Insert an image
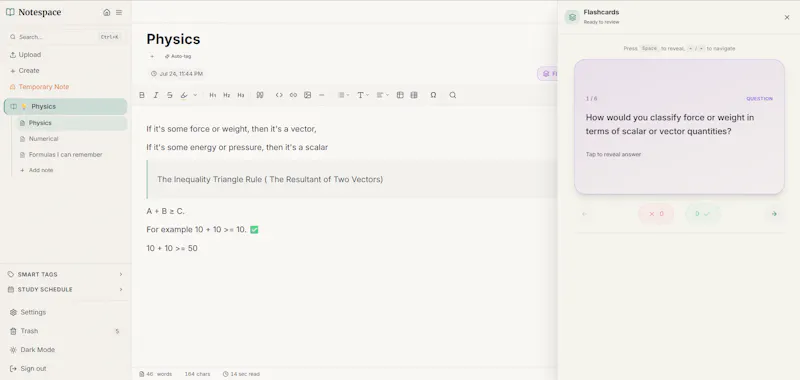This screenshot has width=800, height=380. click(308, 95)
